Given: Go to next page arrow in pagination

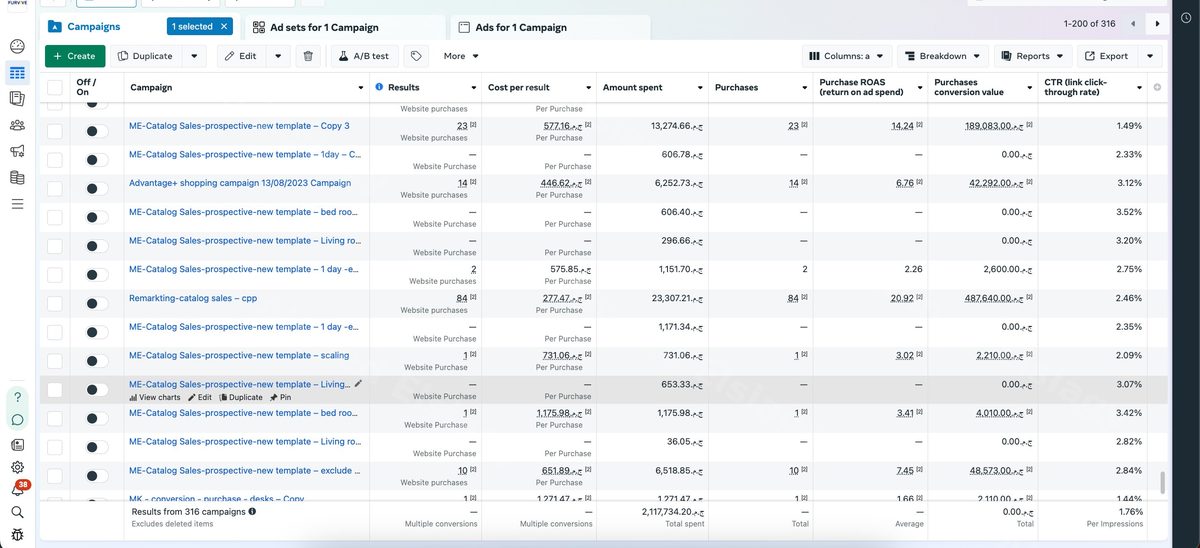Looking at the screenshot, I should 1158,23.
